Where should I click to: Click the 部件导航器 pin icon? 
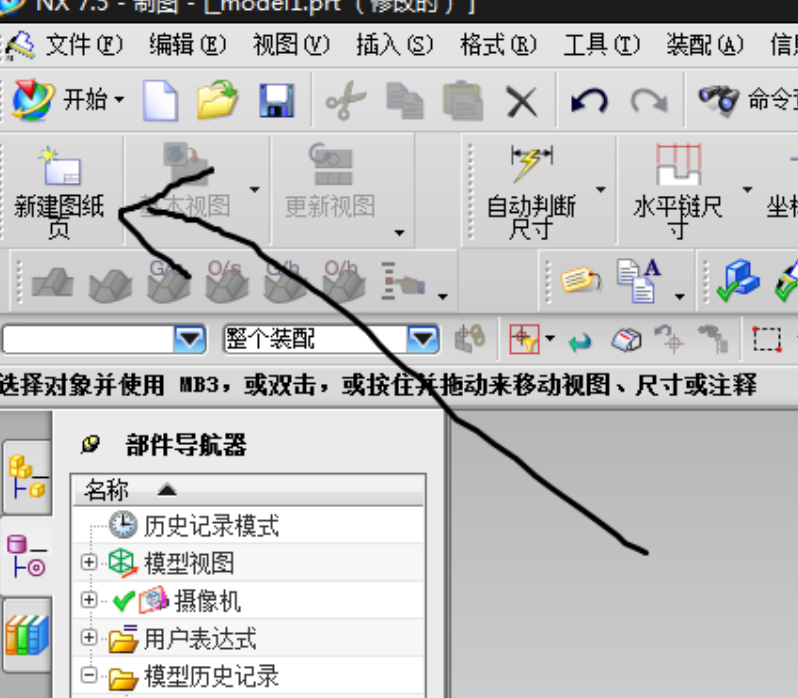point(90,445)
